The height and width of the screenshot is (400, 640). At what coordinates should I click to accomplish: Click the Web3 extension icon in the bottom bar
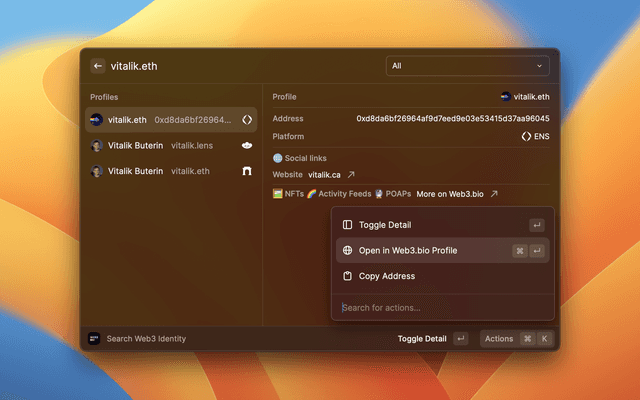94,339
